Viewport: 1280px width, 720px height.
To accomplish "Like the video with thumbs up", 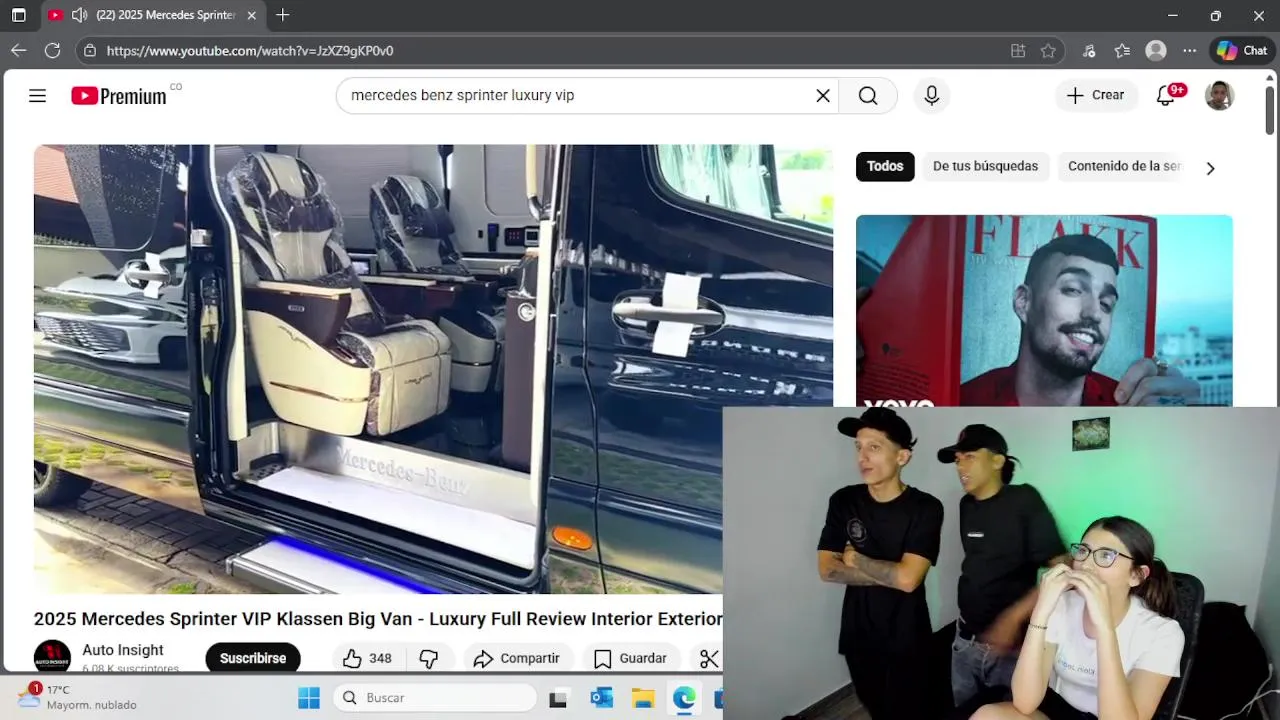I will coord(367,658).
